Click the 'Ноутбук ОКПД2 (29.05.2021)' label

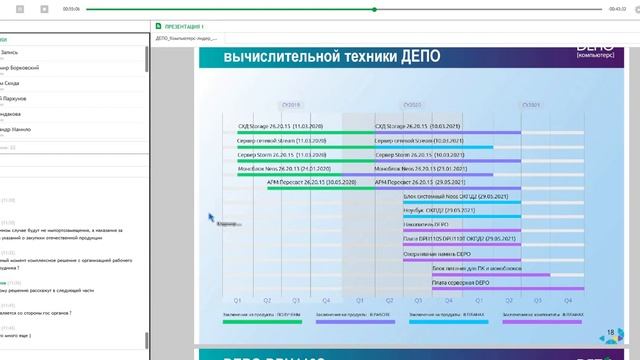[x=439, y=211]
